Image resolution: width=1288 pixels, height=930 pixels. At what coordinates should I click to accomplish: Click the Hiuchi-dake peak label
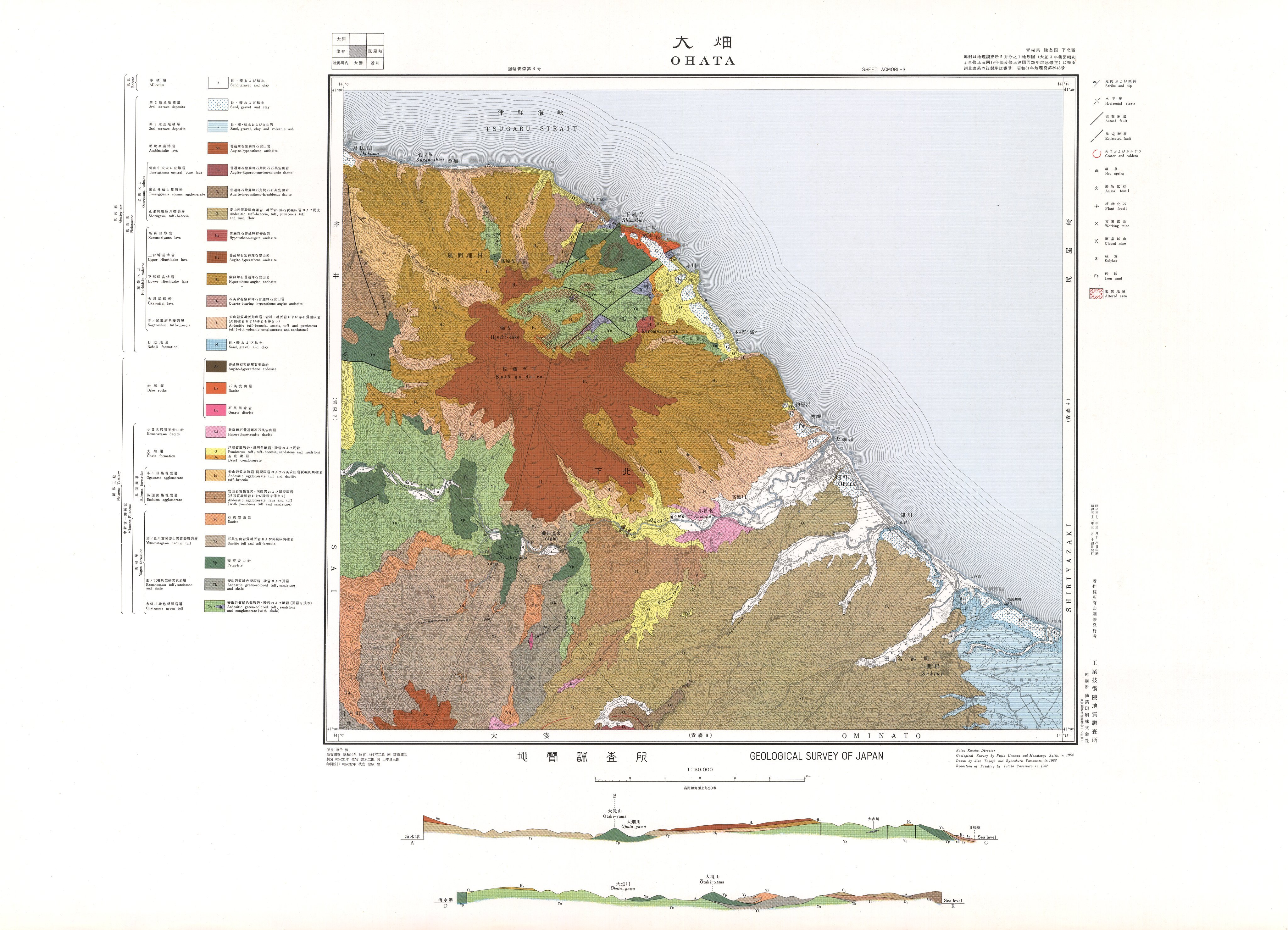click(x=505, y=337)
